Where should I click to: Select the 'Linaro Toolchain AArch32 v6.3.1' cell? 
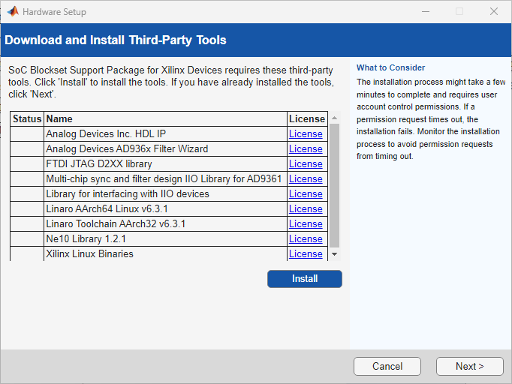pos(166,224)
